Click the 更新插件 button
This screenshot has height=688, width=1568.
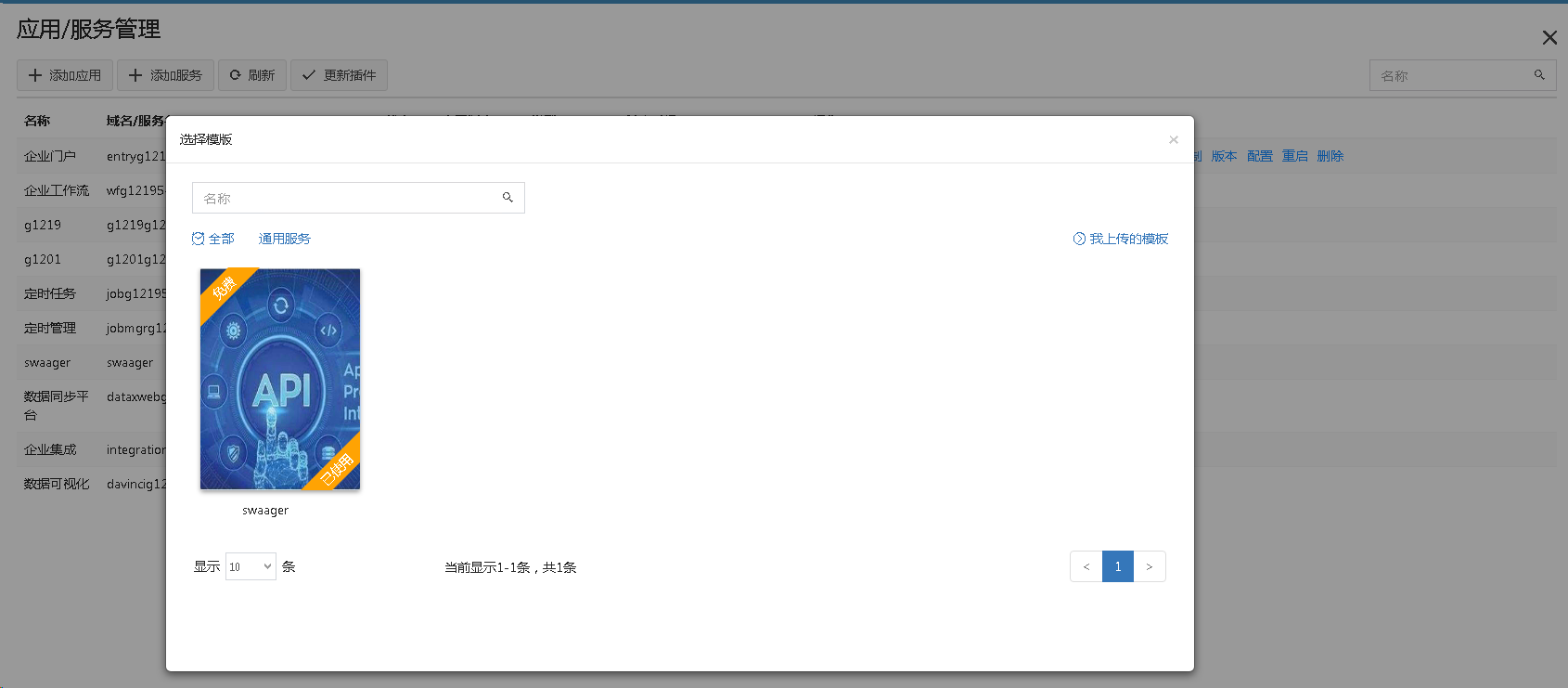point(339,75)
